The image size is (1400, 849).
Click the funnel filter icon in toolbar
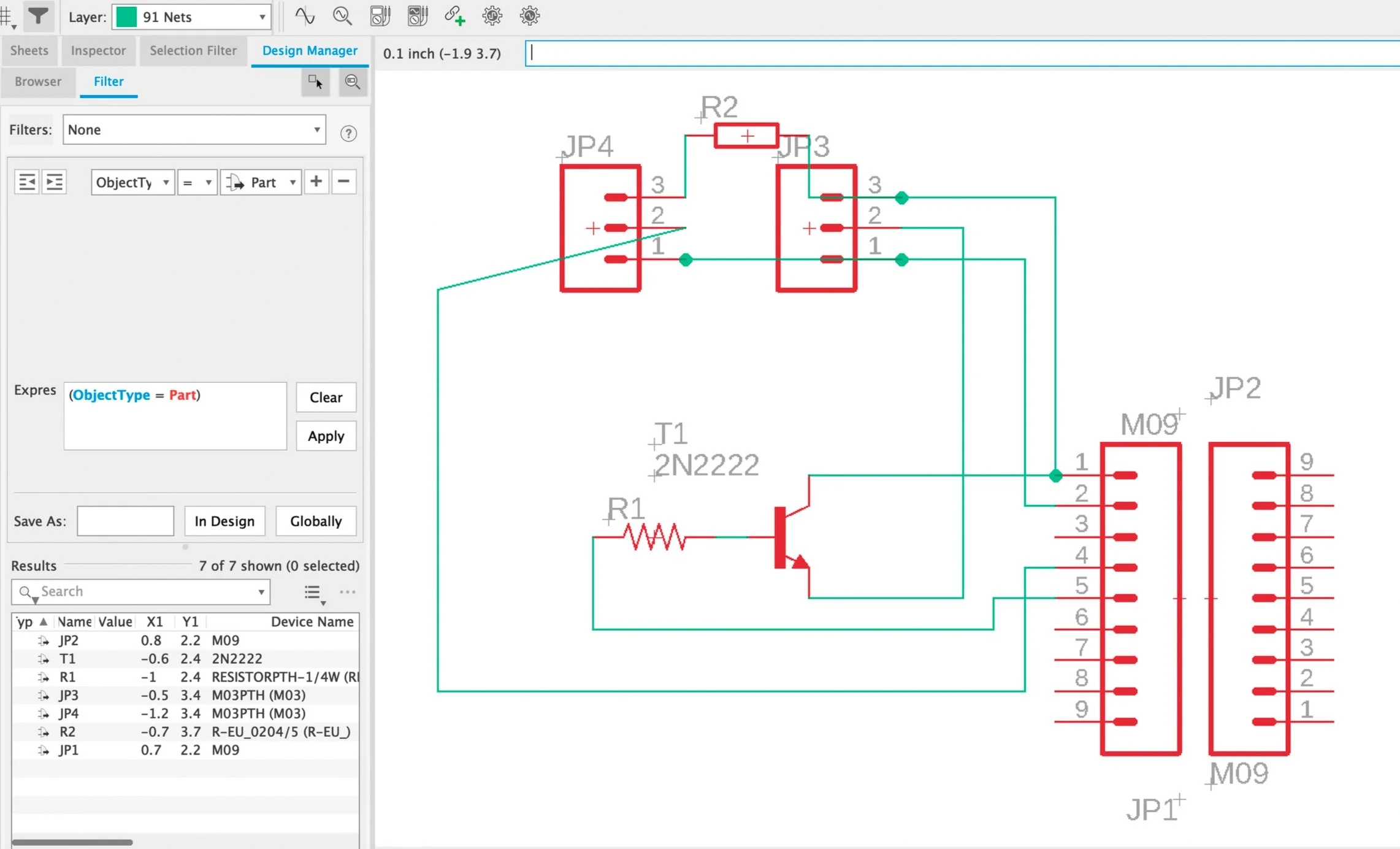pos(38,16)
